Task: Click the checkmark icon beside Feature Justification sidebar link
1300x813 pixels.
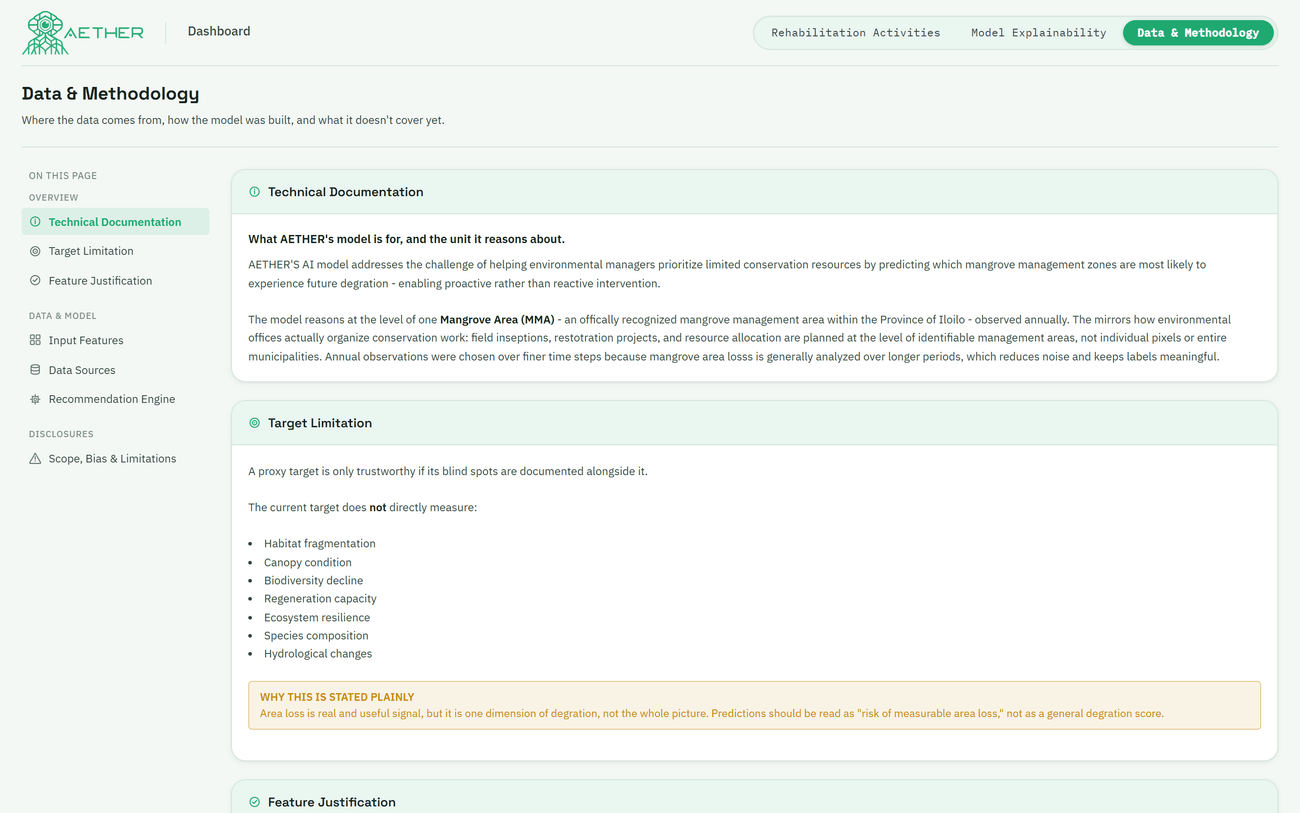Action: pos(35,281)
